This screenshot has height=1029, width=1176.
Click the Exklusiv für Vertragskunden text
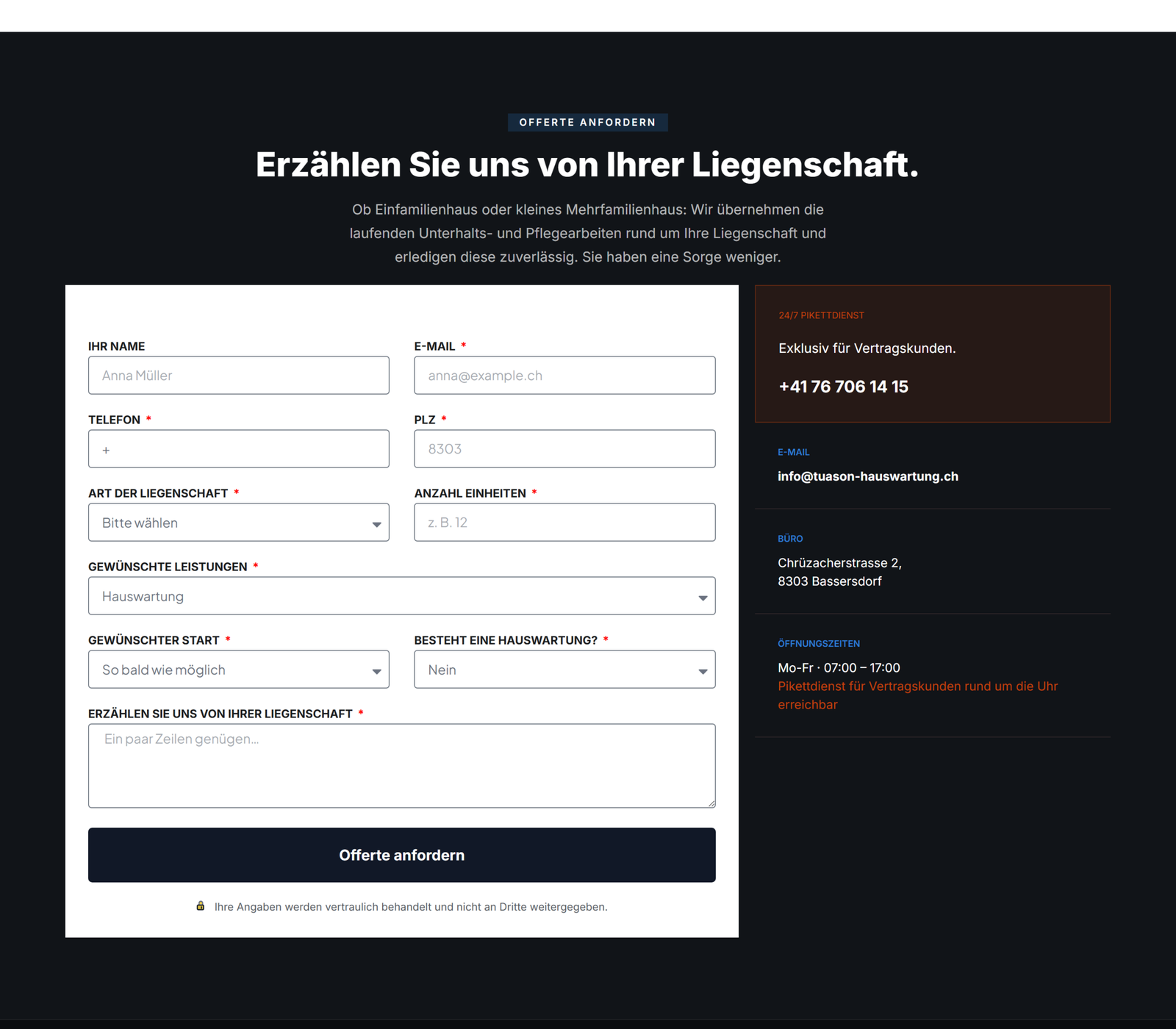point(867,348)
